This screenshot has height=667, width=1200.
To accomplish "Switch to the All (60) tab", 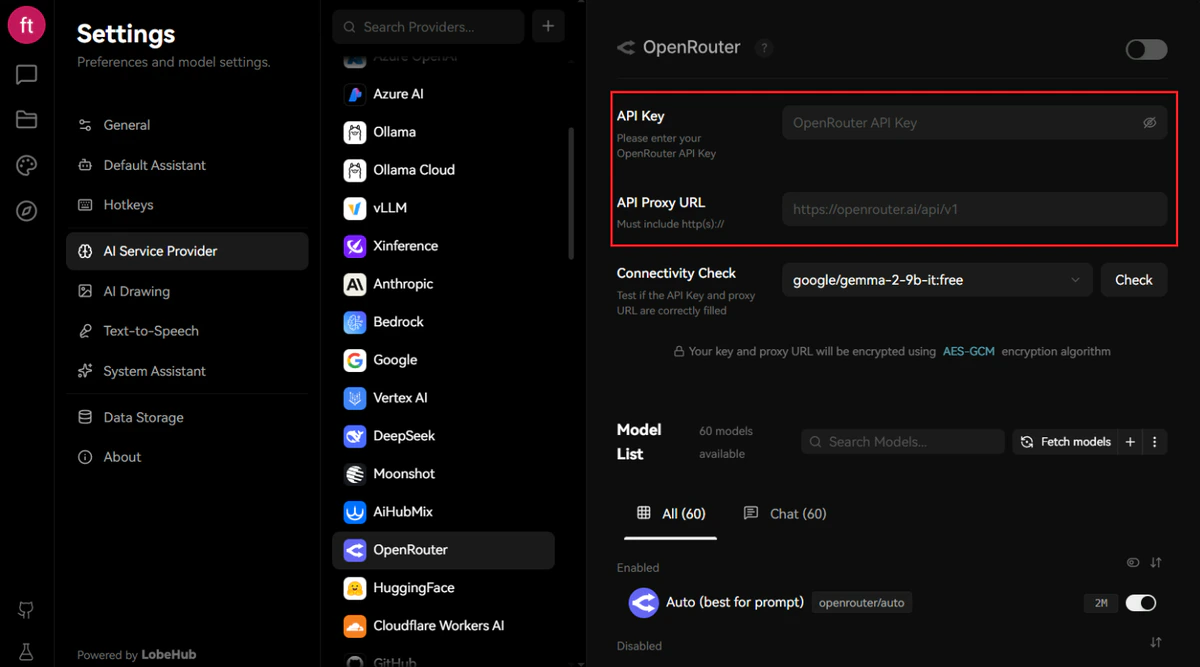I will [671, 514].
